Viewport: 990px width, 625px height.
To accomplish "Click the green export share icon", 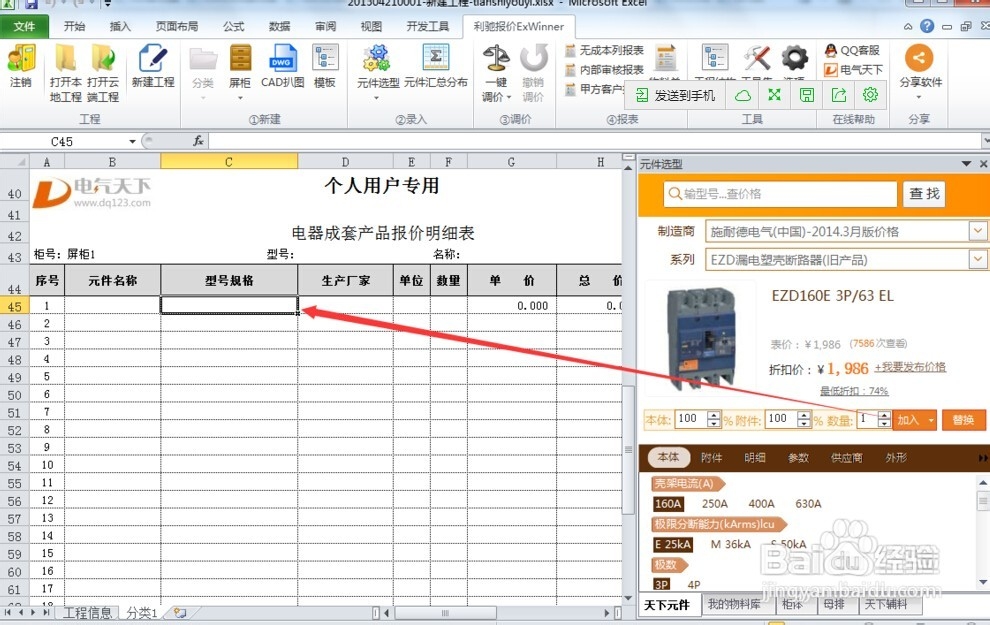I will [x=838, y=95].
